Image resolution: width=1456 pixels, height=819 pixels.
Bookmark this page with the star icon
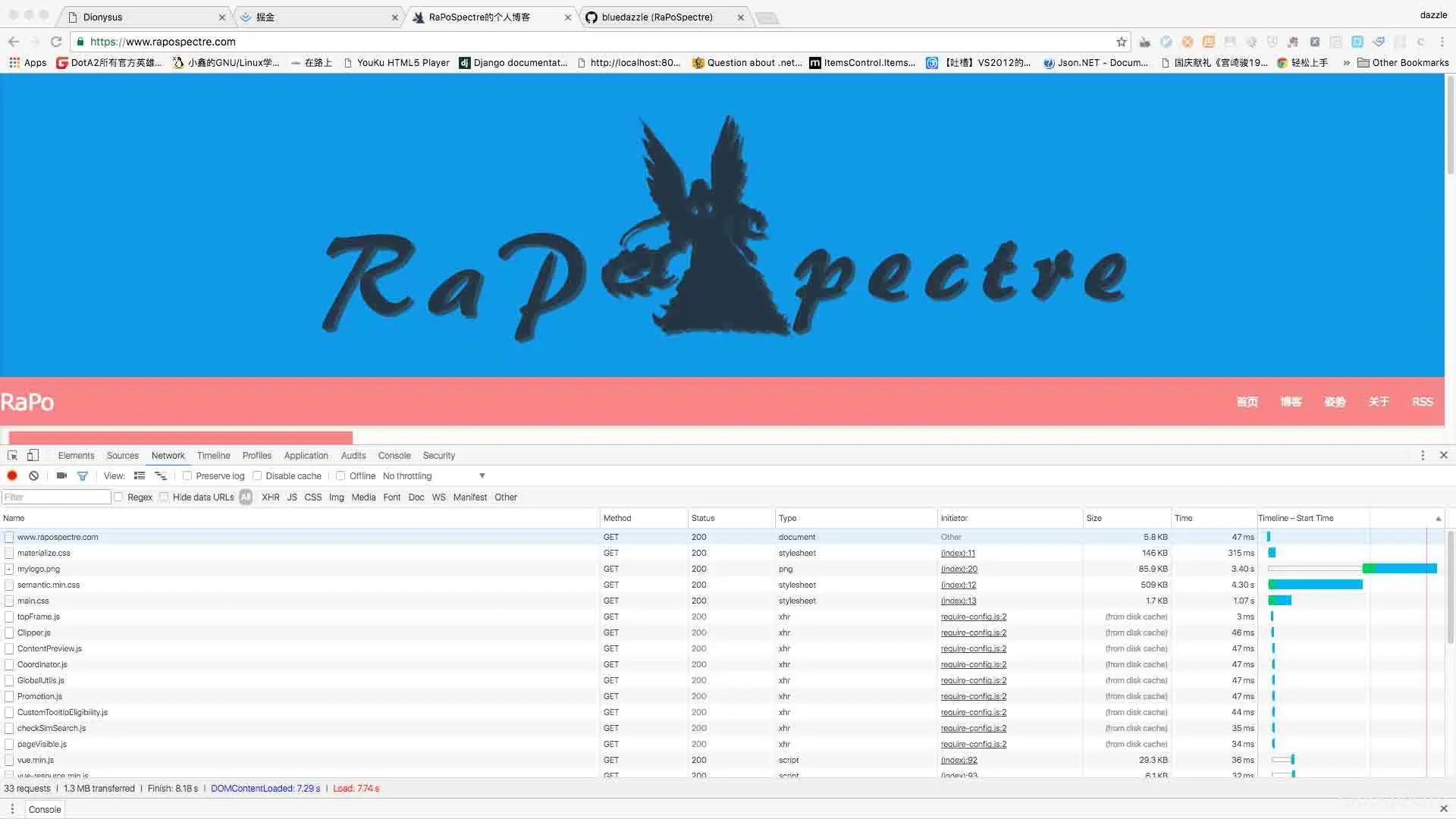[1121, 42]
